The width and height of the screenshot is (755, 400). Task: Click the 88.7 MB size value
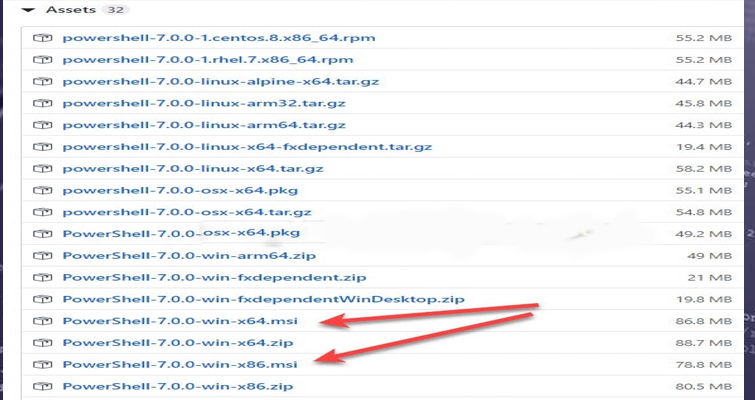703,343
